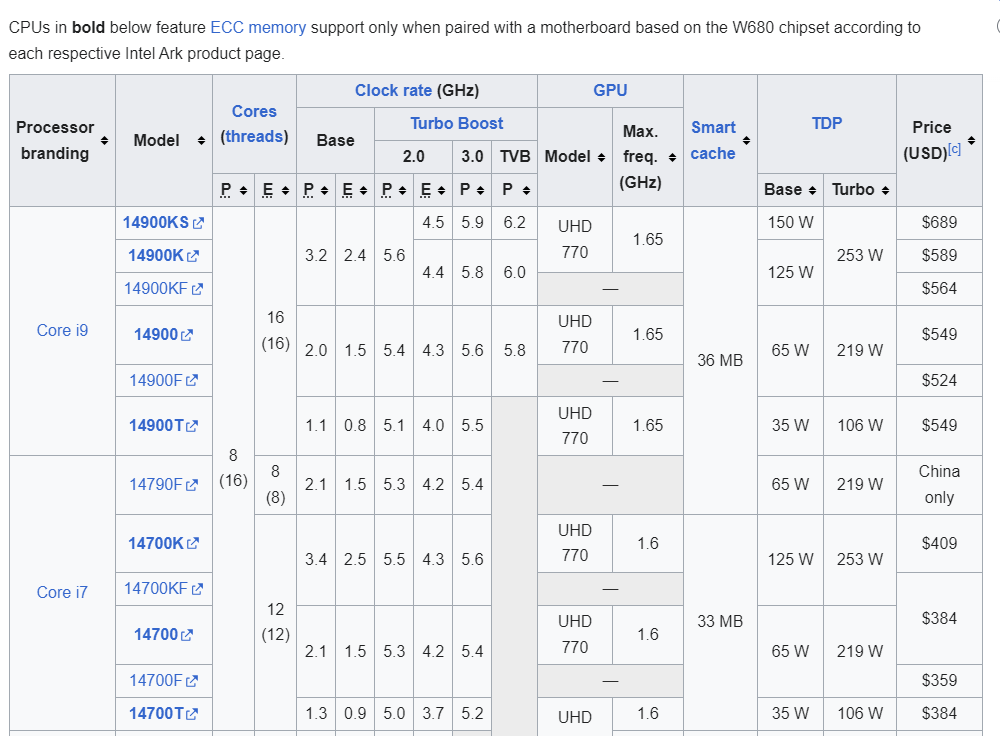Open the 14700F external link
Viewport: 1000px width, 736px height.
click(163, 681)
